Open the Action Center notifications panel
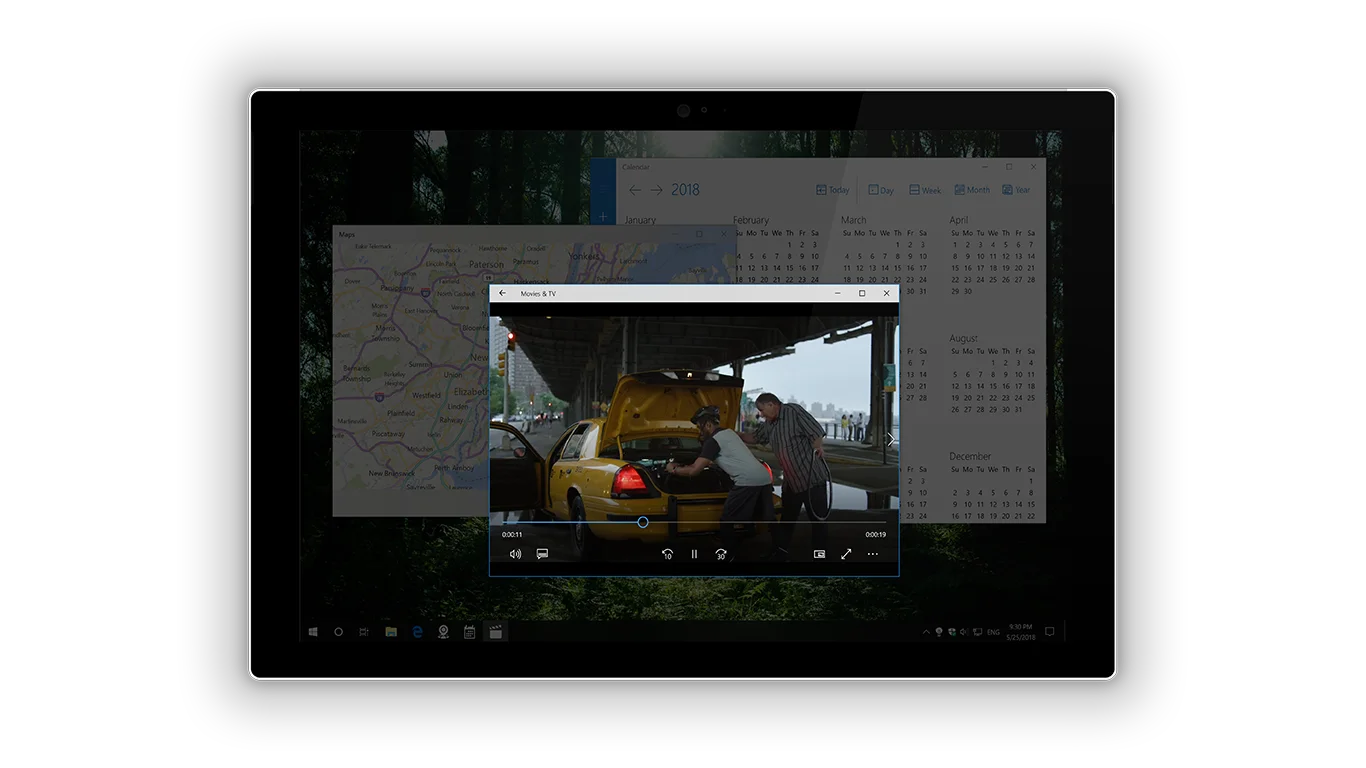Viewport: 1366px width, 768px height. [x=1048, y=631]
